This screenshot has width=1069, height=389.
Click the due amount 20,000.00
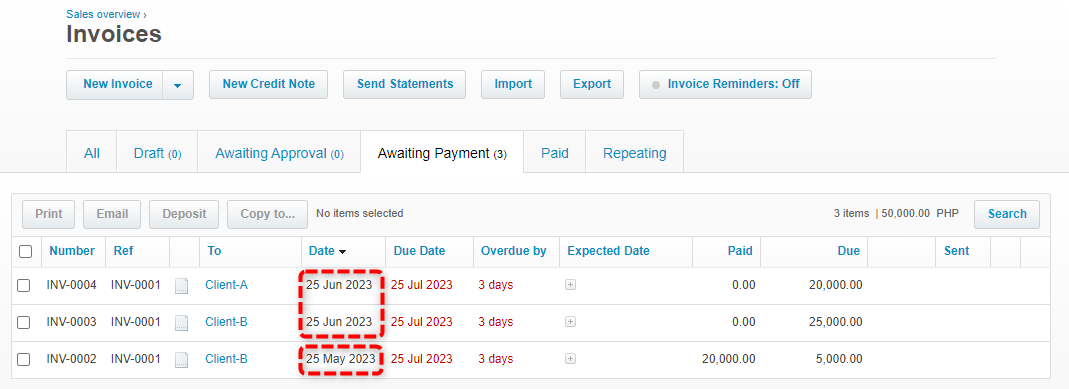point(836,285)
